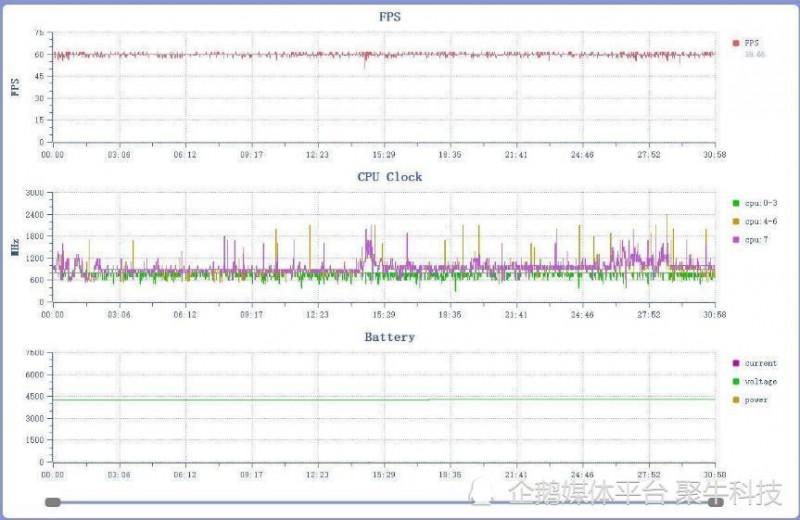Click the green voltage line in Battery chart
The width and height of the screenshot is (800, 520).
[300, 400]
